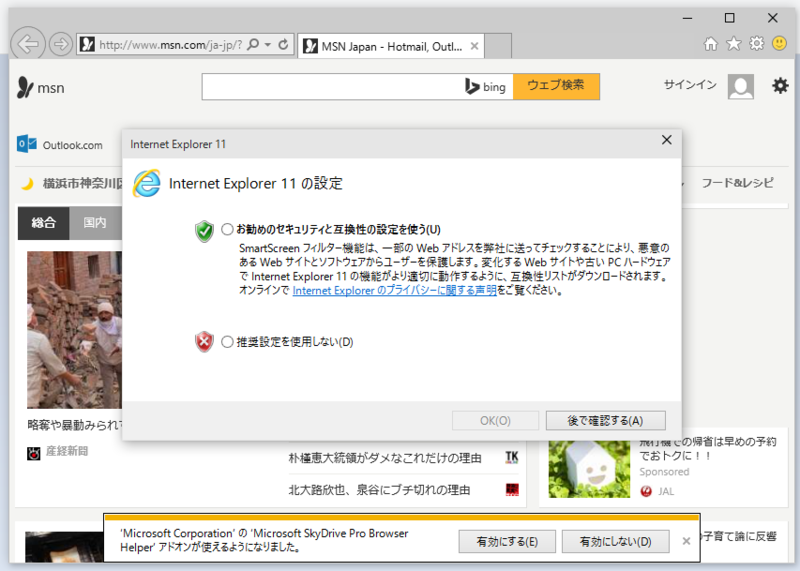Click the address bar URL text

tap(170, 45)
